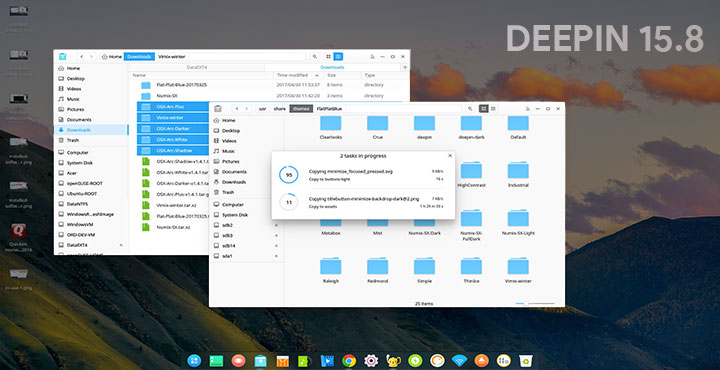Click the FlatPlatBlue breadcrumb segment
The width and height of the screenshot is (720, 370).
(x=330, y=109)
